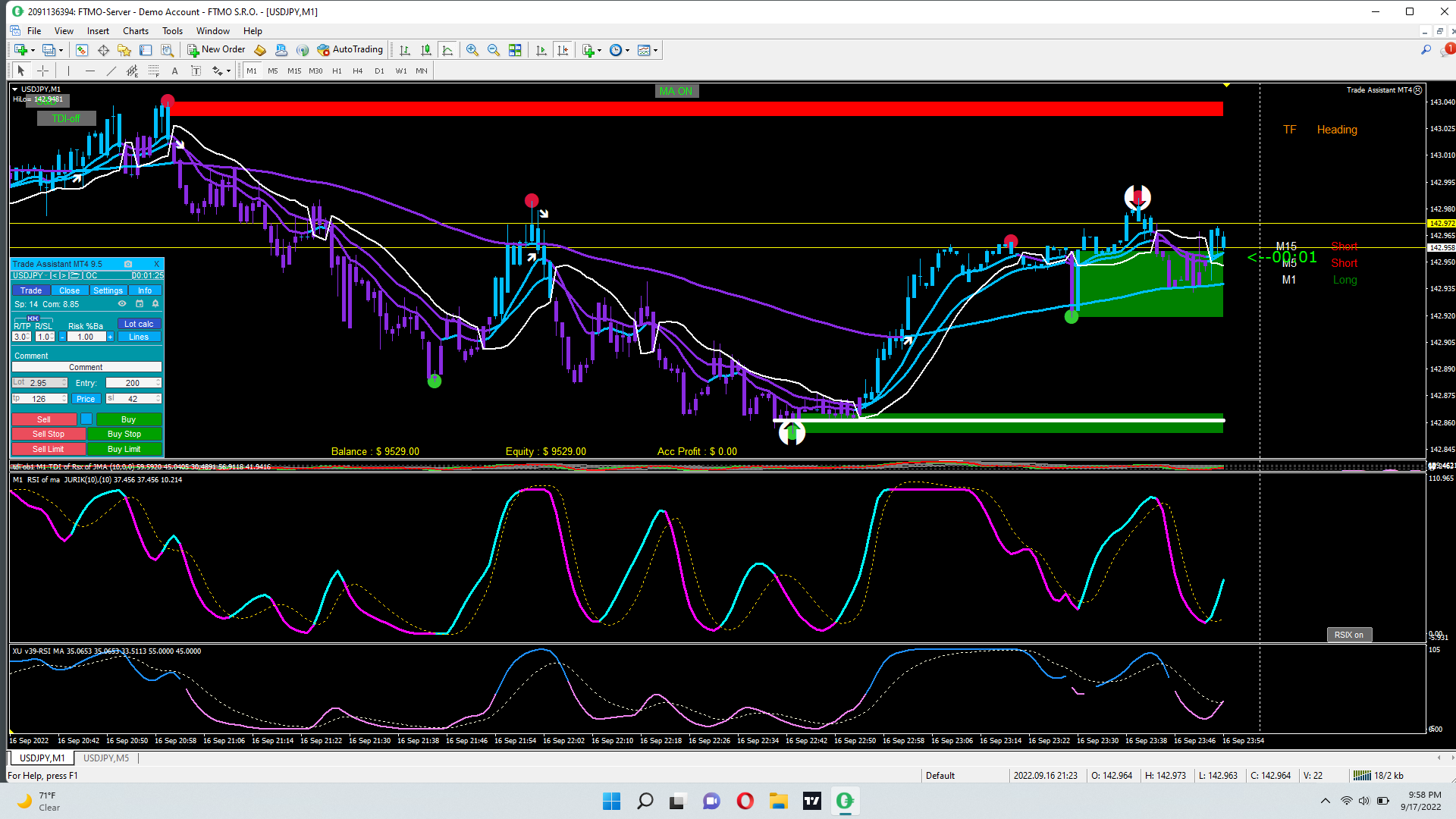Open the Charts menu
Image resolution: width=1456 pixels, height=819 pixels.
[136, 31]
